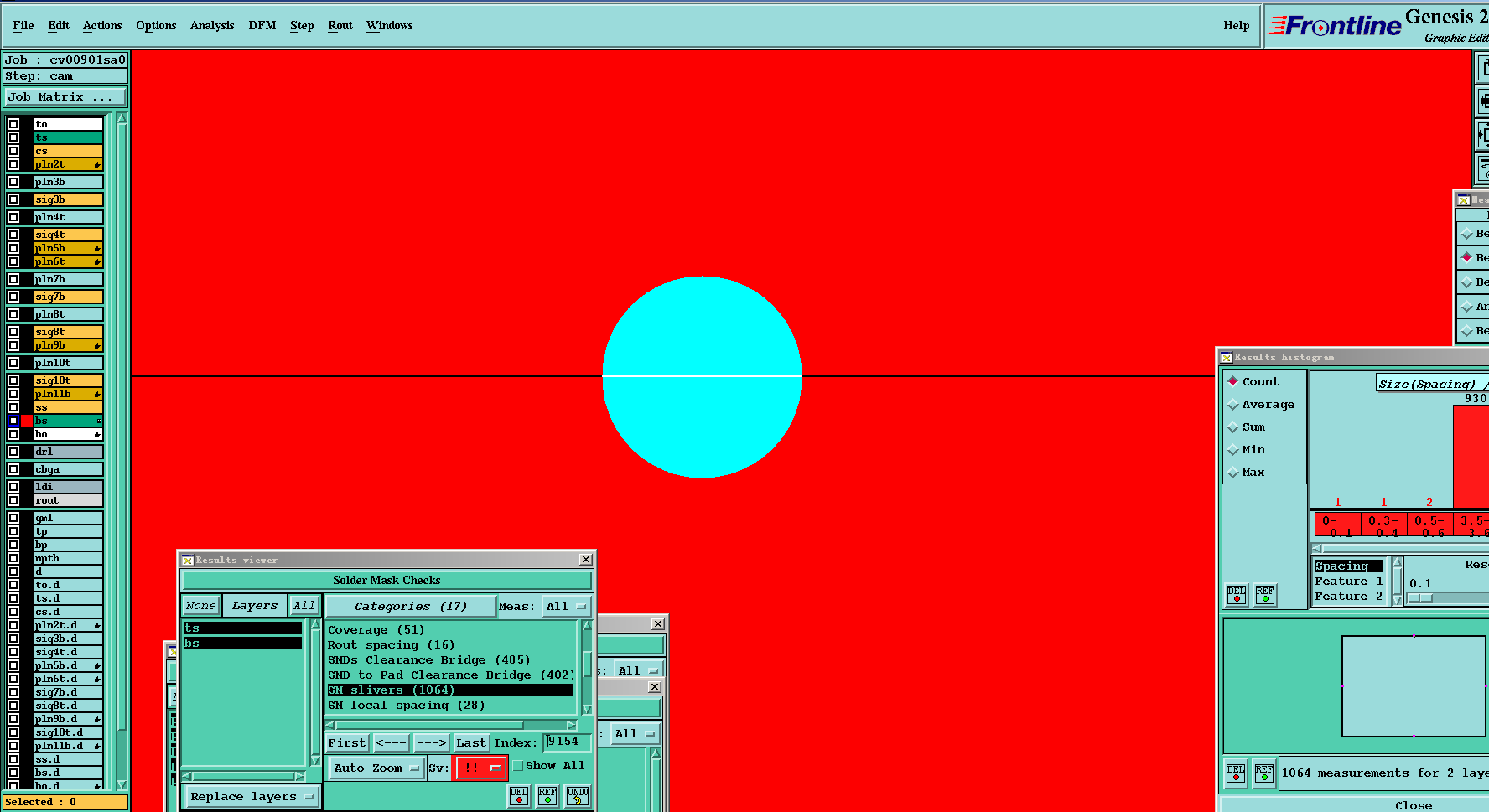Open the Meas All dropdown in Results viewer
Viewport: 1489px width, 812px height.
coord(566,607)
